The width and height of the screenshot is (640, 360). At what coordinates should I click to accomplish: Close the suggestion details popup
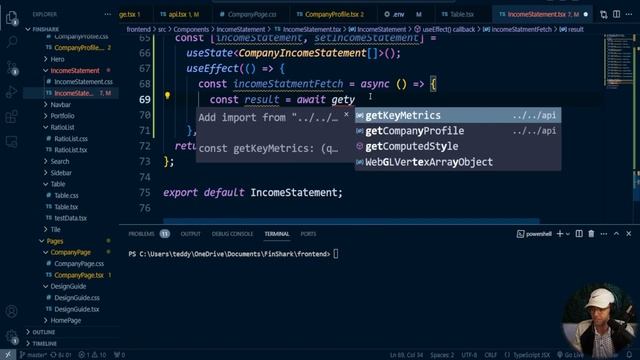tap(346, 114)
